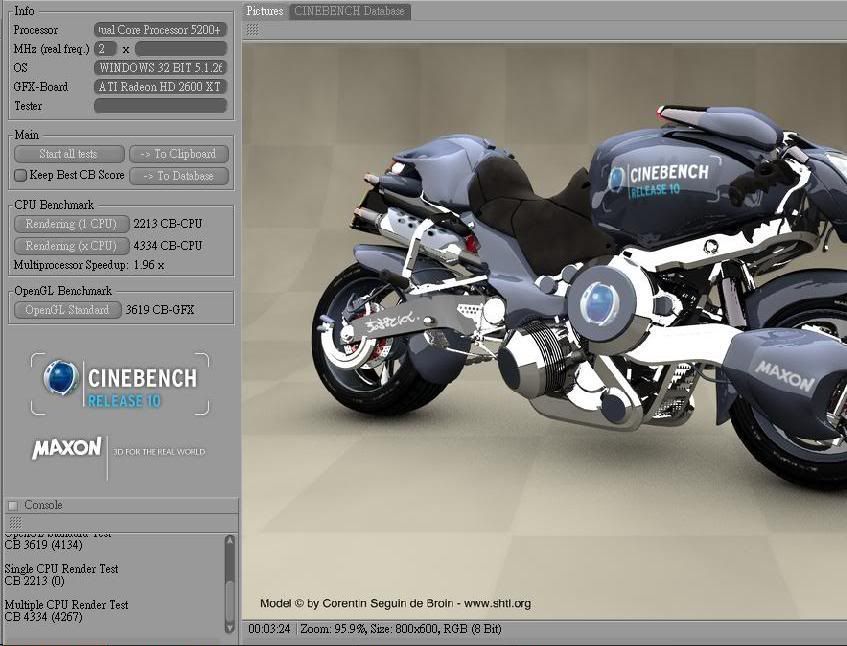
Task: Toggle the Keep Best CB Score checkbox
Action: (20, 175)
